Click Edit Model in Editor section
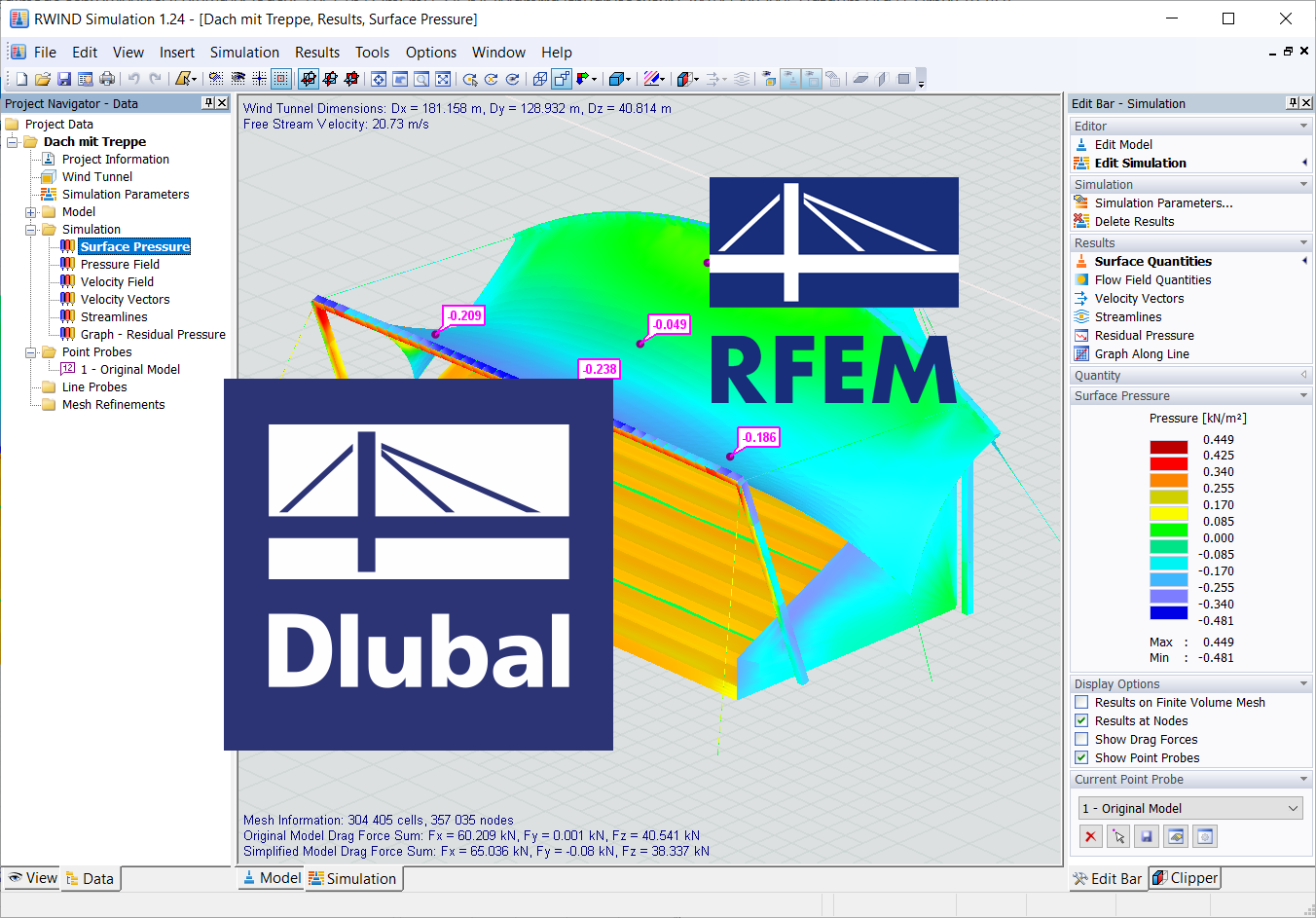The width and height of the screenshot is (1316, 918). [1123, 144]
